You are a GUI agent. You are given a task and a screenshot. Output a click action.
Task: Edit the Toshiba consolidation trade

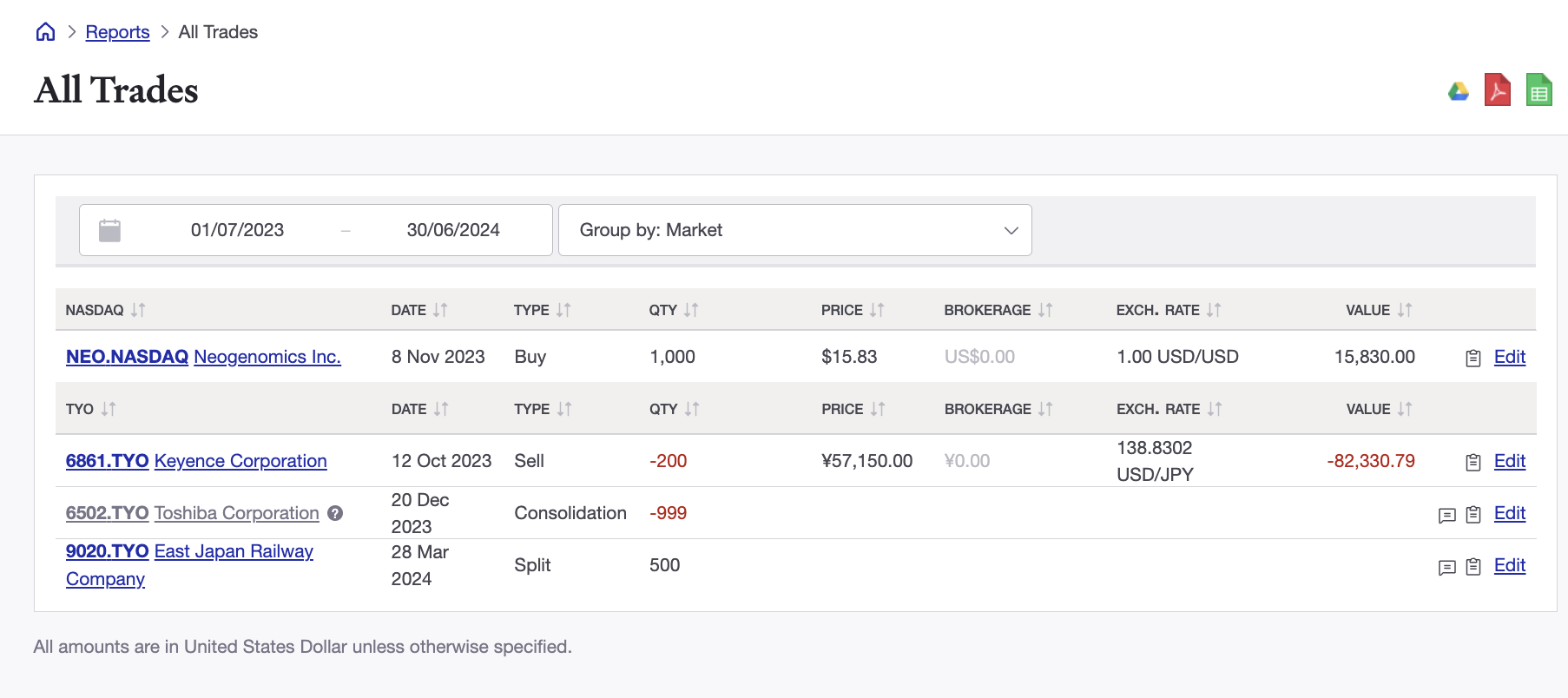pos(1510,513)
